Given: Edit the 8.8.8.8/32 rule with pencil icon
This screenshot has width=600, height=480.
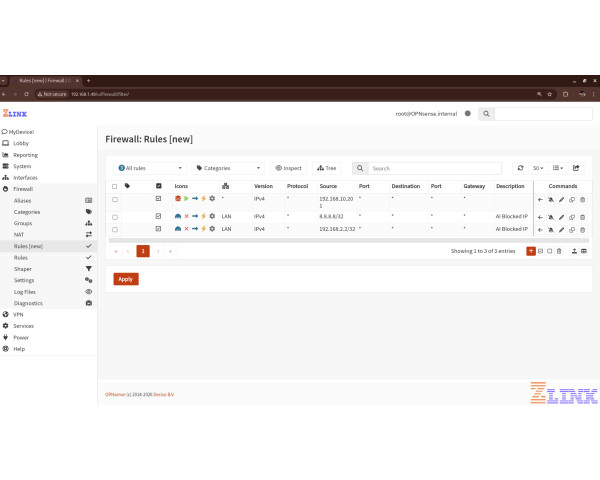Looking at the screenshot, I should pyautogui.click(x=561, y=216).
